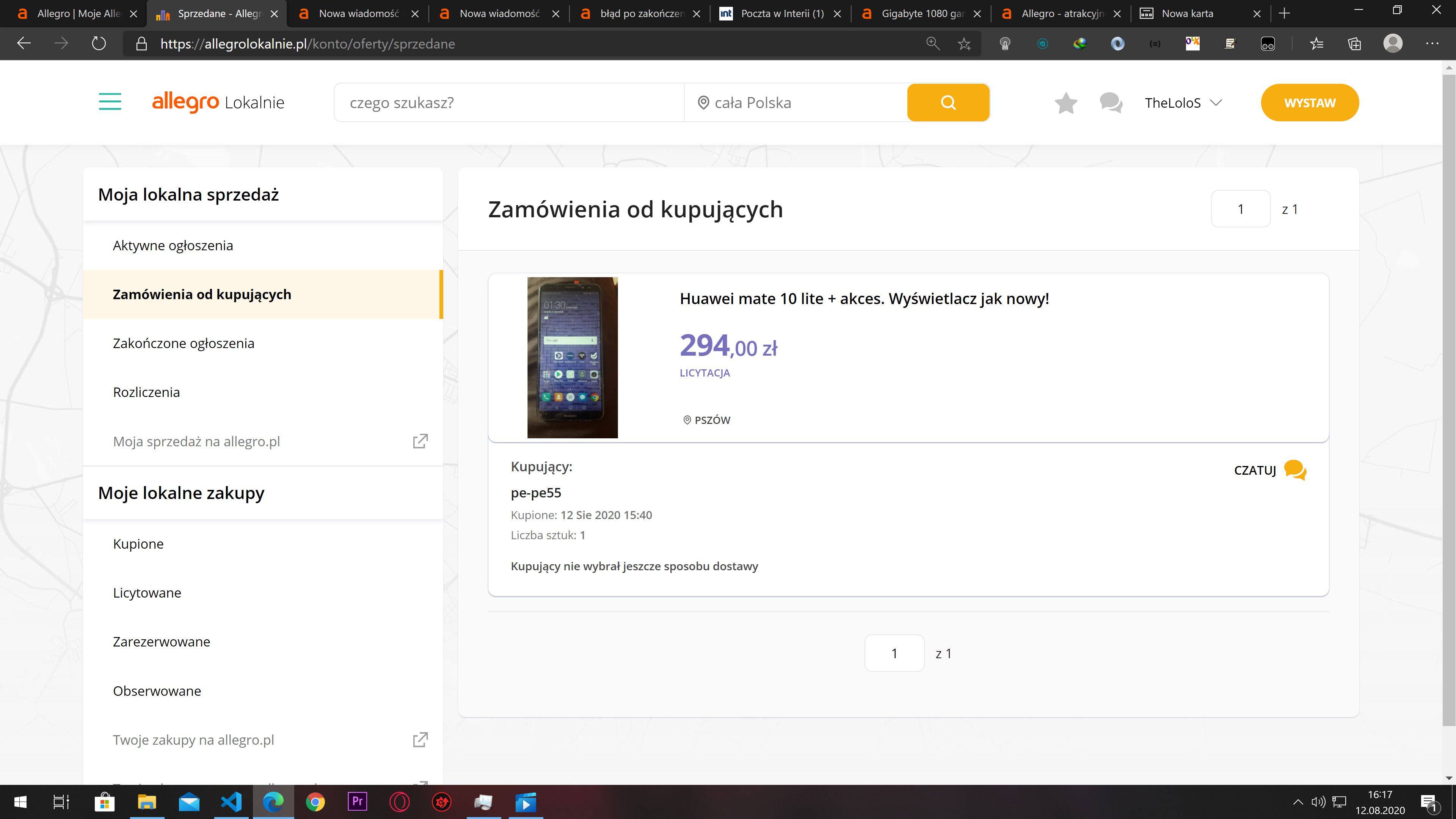Click the cała Polska location field
1456x819 pixels.
(796, 103)
